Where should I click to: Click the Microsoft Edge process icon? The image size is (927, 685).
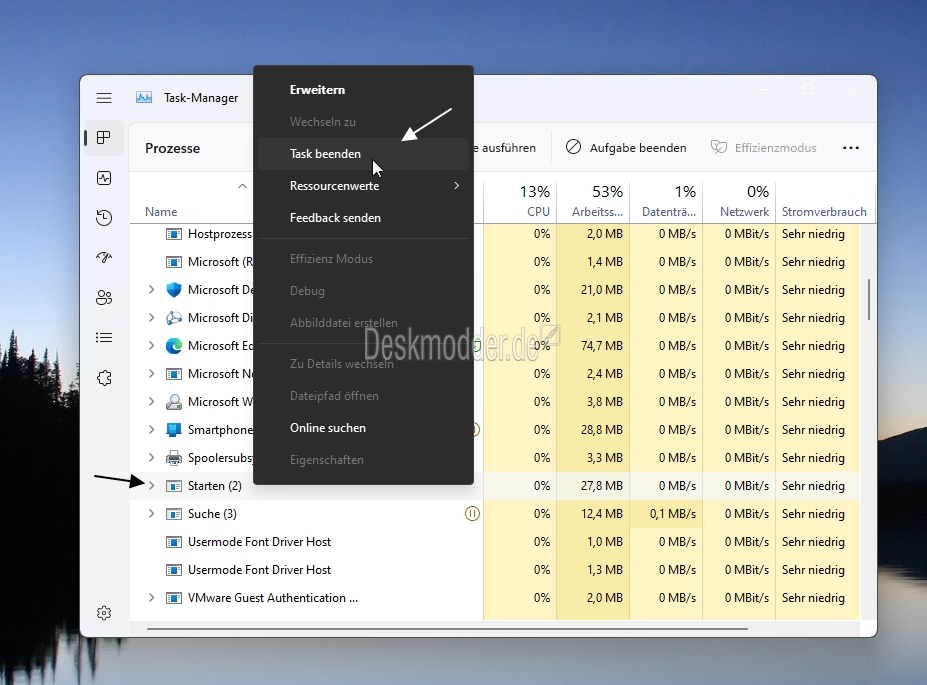174,346
